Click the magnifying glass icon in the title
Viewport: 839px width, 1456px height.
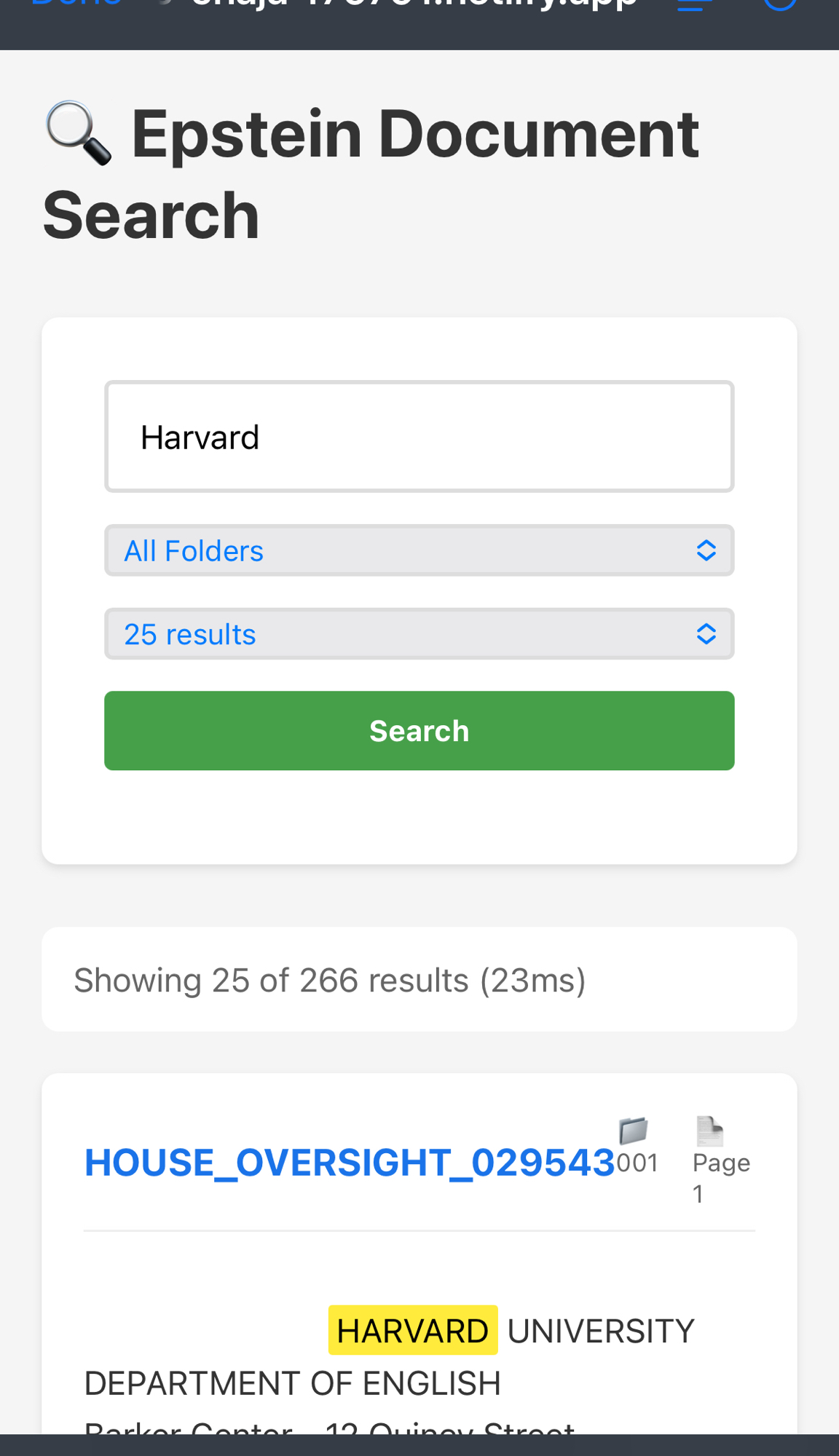click(x=79, y=133)
